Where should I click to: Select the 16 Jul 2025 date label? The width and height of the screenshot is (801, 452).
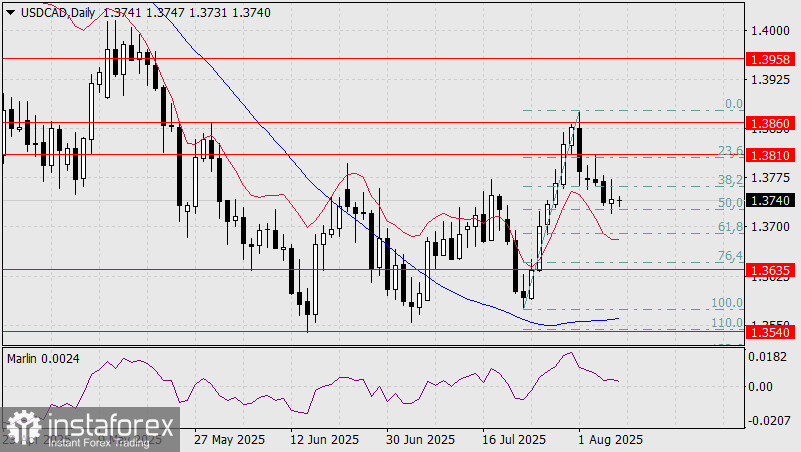(514, 440)
